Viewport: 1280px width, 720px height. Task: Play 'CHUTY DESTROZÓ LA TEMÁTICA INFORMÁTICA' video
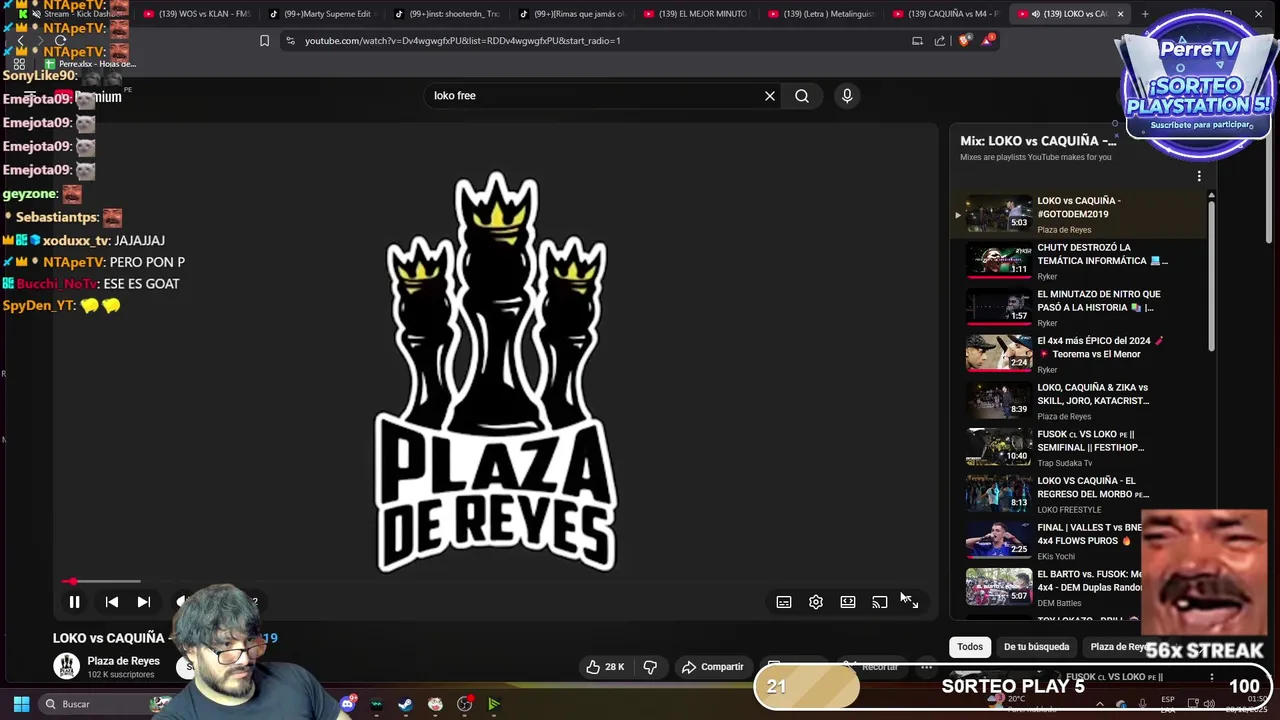[1079, 261]
